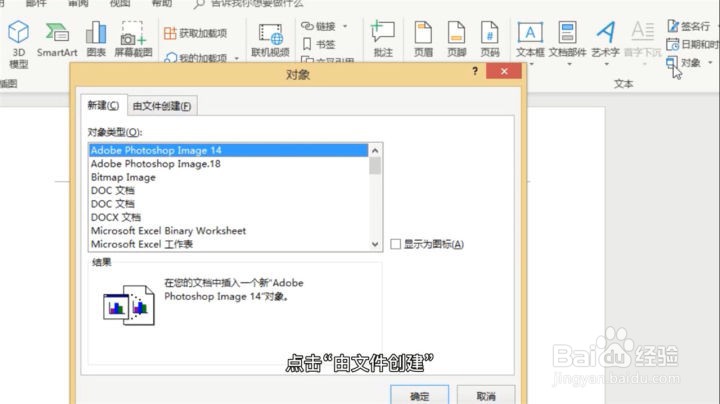Click the Link (链接) button
720x404 pixels.
coord(318,26)
